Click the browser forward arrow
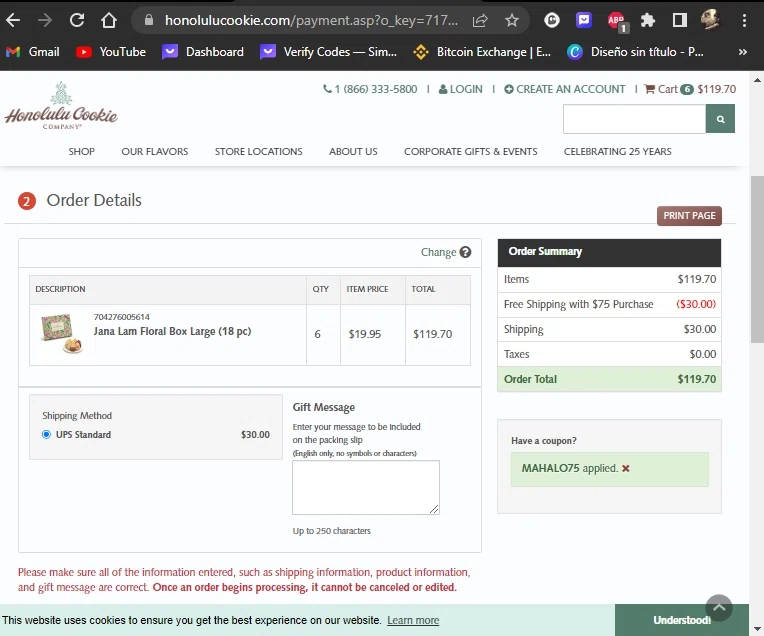The width and height of the screenshot is (764, 636). [45, 20]
